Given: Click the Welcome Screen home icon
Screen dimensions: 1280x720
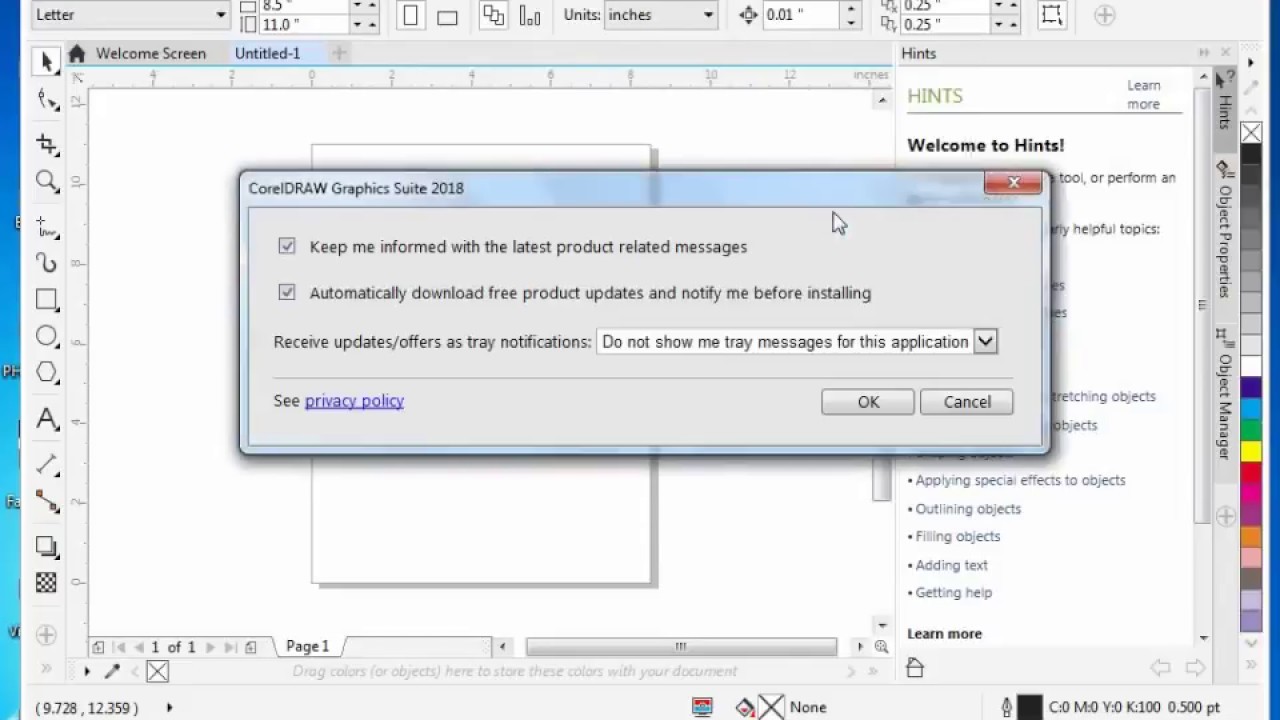Looking at the screenshot, I should pyautogui.click(x=77, y=54).
